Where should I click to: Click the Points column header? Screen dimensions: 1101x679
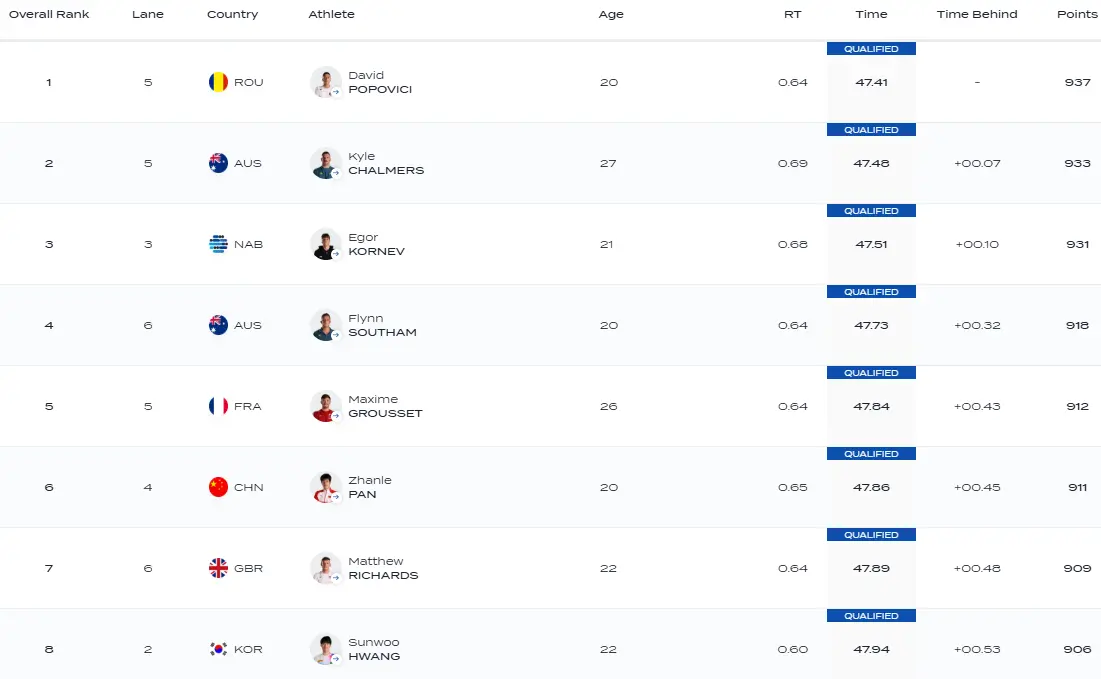click(1077, 14)
